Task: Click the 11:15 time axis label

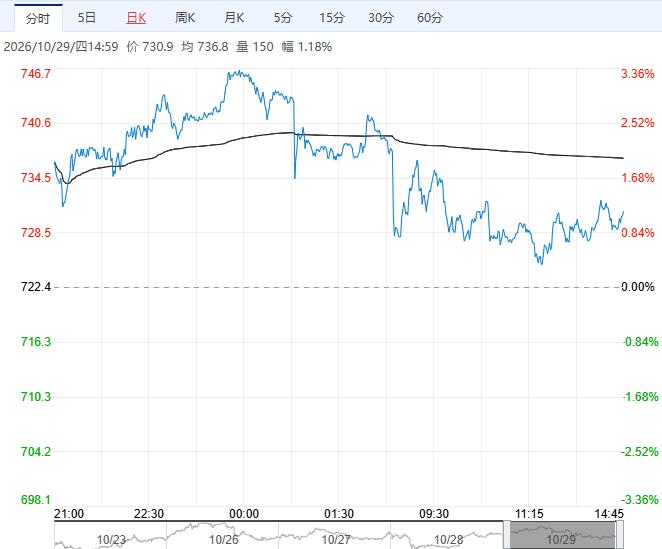Action: (x=529, y=514)
